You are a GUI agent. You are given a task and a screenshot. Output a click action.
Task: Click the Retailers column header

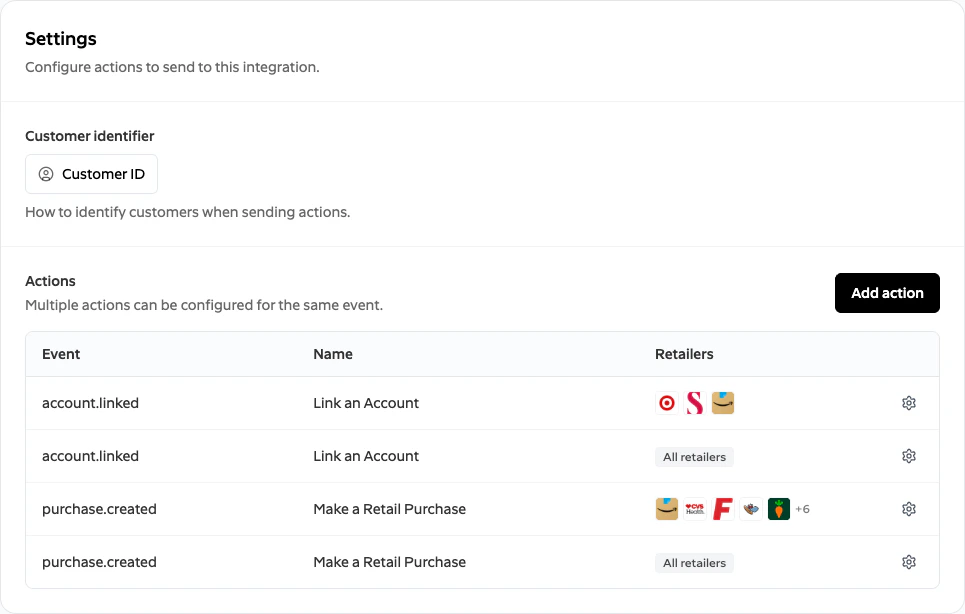click(x=684, y=354)
